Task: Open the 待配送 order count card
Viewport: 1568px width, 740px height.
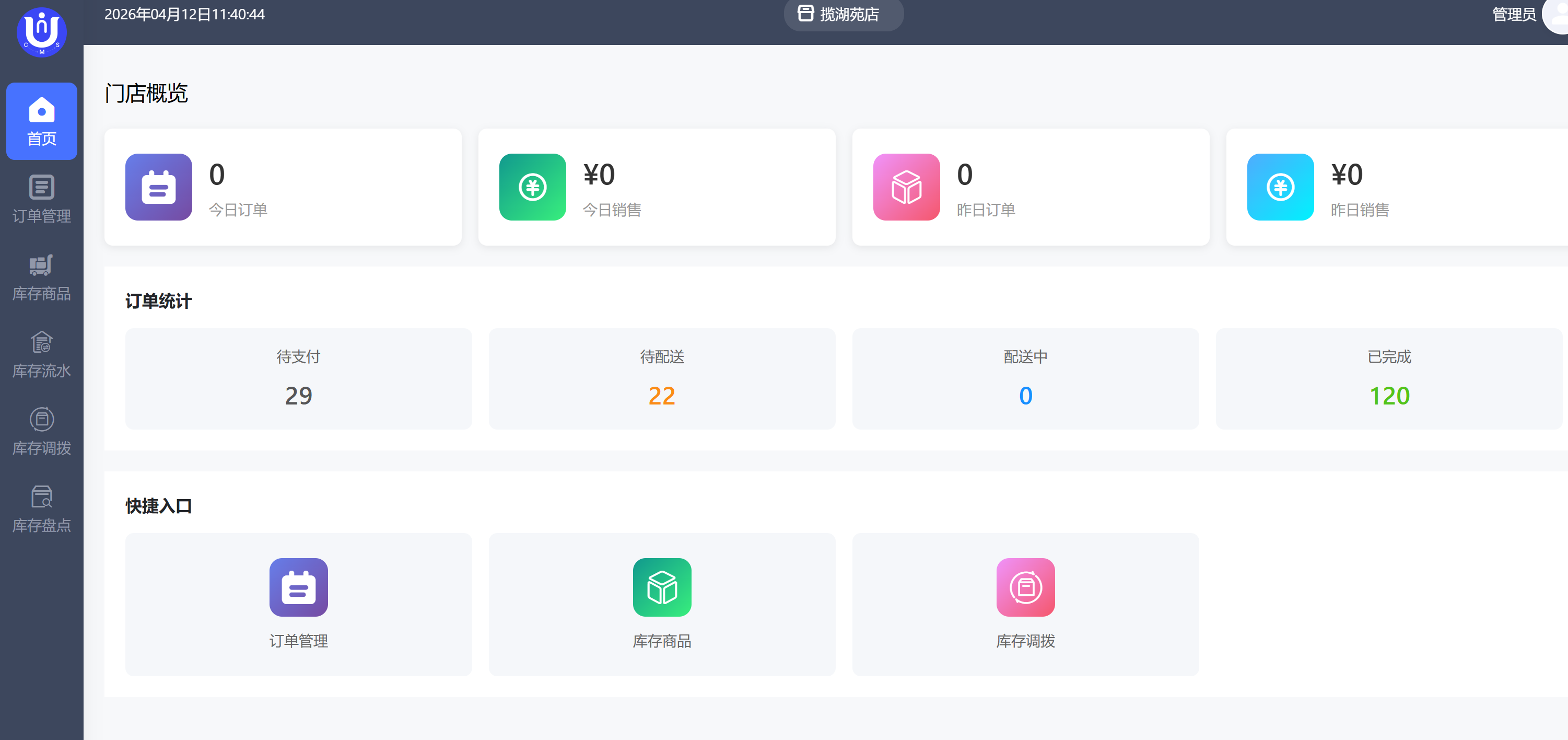Action: (x=662, y=379)
